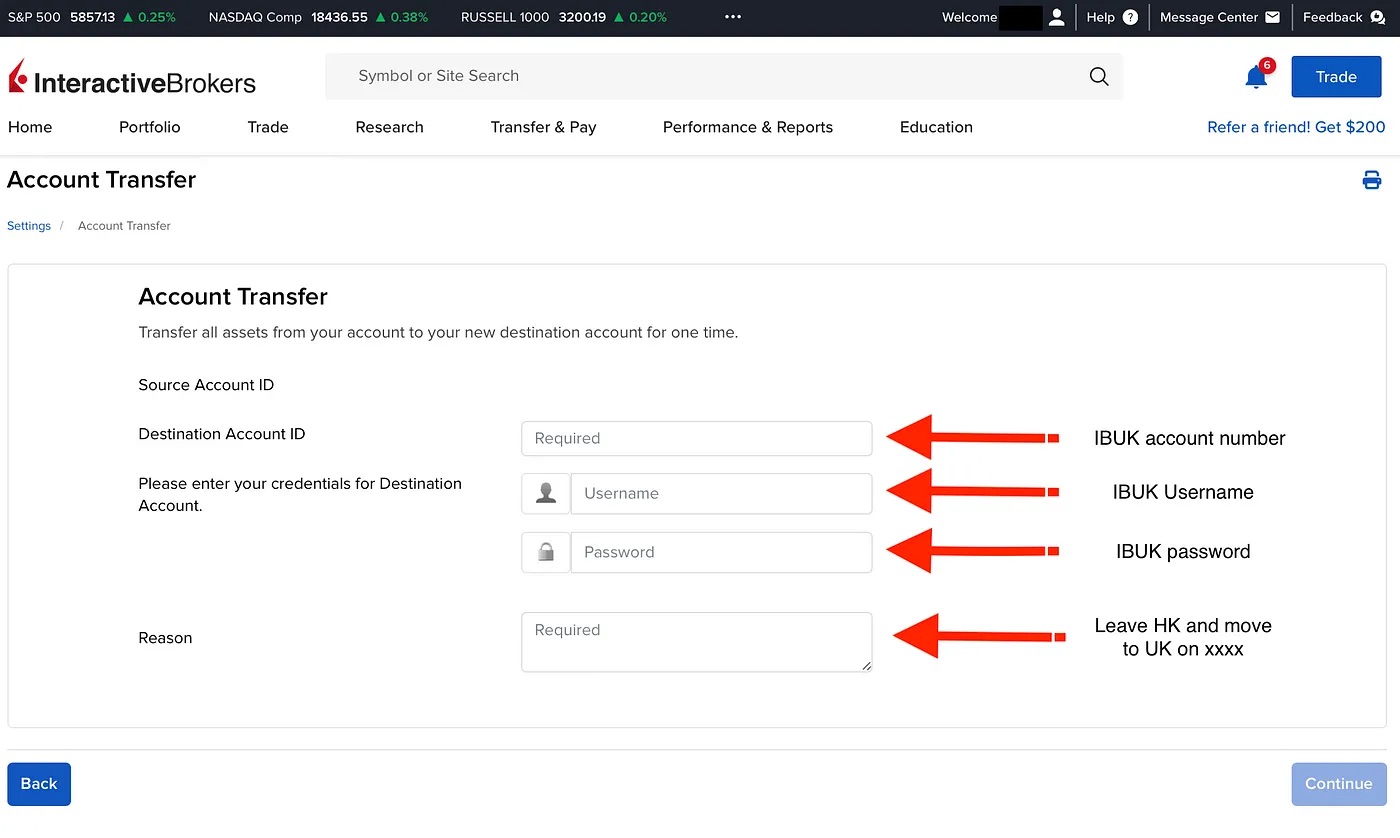Click the search magnifier icon
This screenshot has width=1400, height=838.
[x=1098, y=77]
